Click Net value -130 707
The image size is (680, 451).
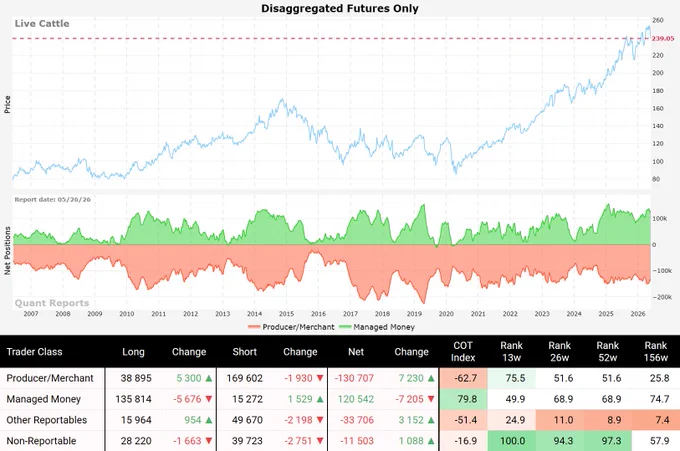[354, 378]
